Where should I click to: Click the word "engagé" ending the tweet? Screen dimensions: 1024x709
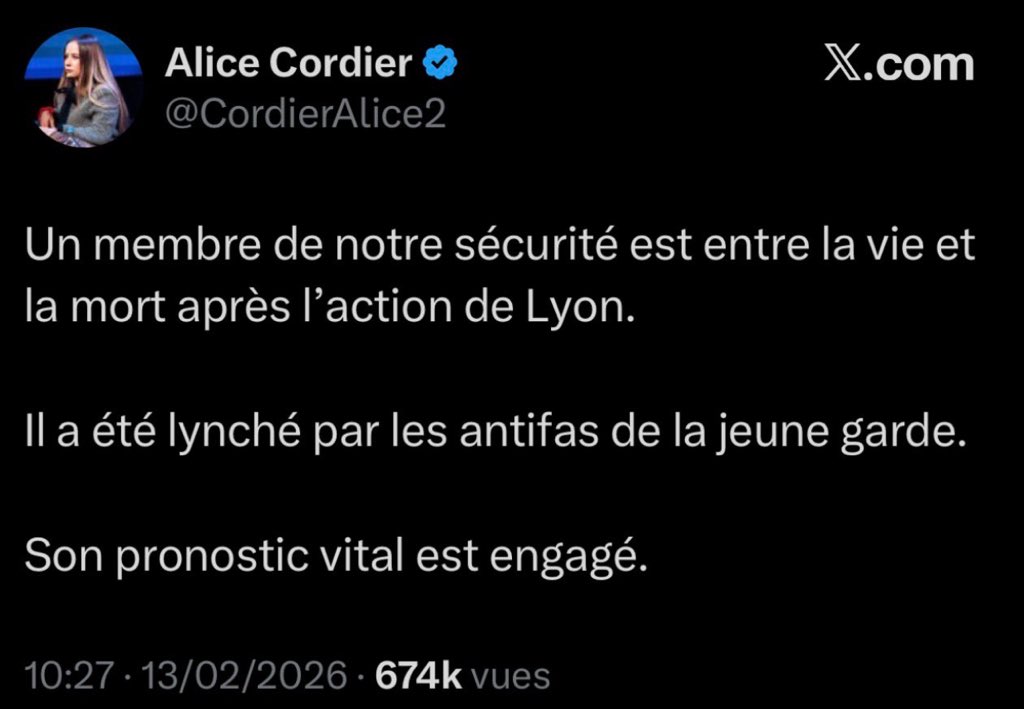(x=562, y=558)
